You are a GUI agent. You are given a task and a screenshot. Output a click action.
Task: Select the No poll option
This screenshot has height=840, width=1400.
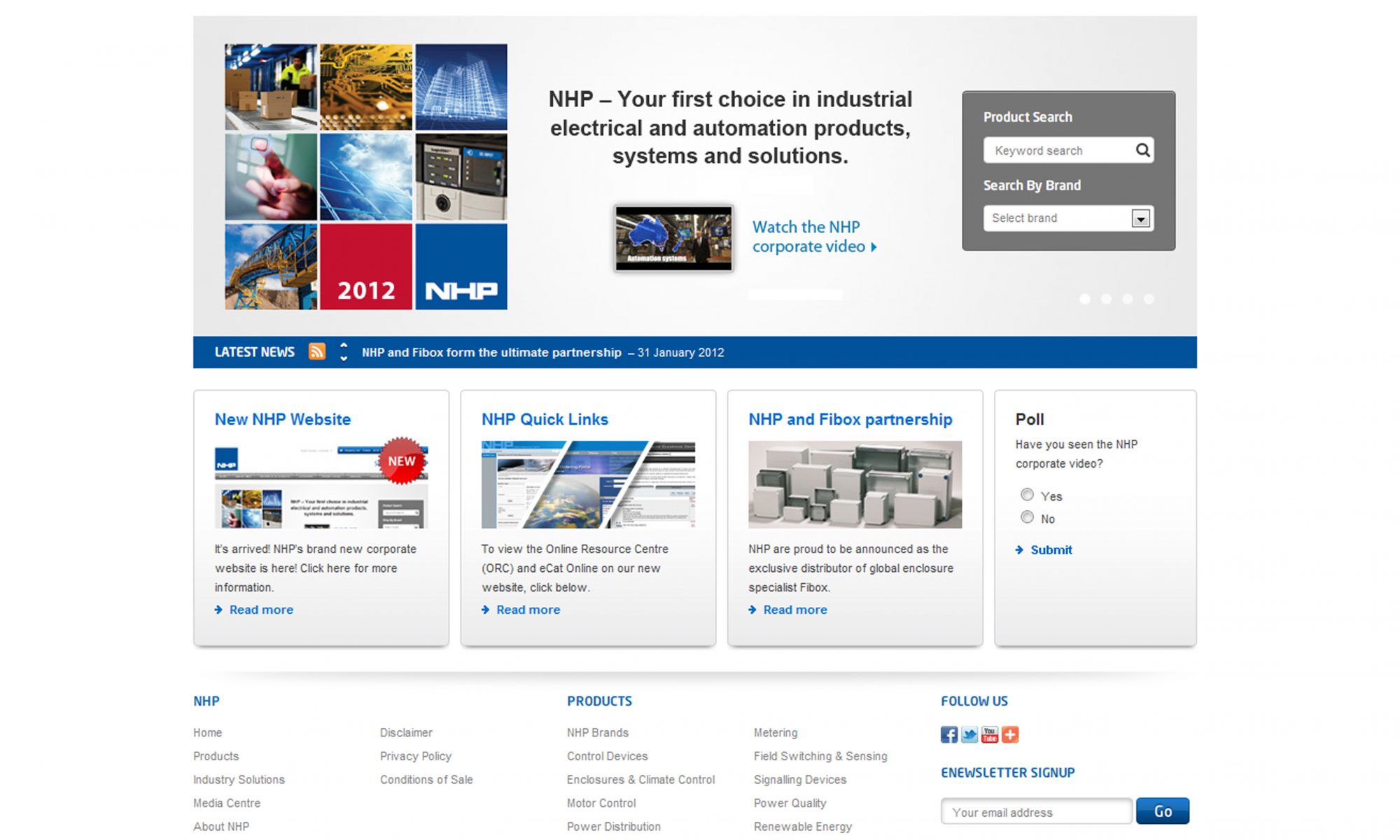(x=1027, y=517)
